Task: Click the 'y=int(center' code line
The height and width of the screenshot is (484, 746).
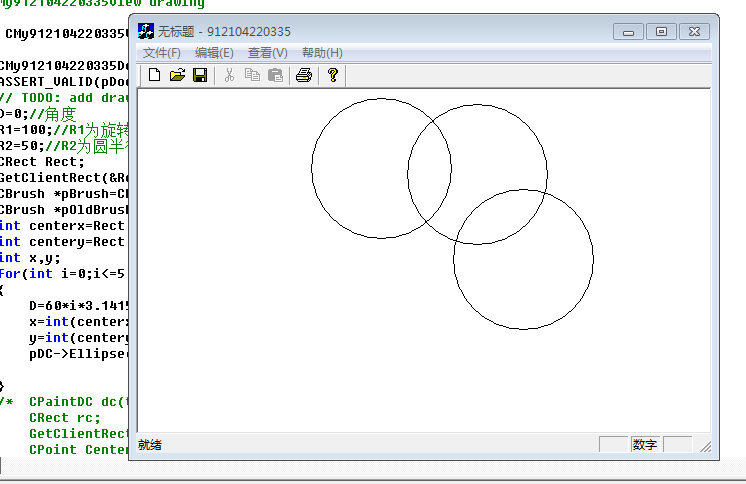Action: (x=79, y=338)
